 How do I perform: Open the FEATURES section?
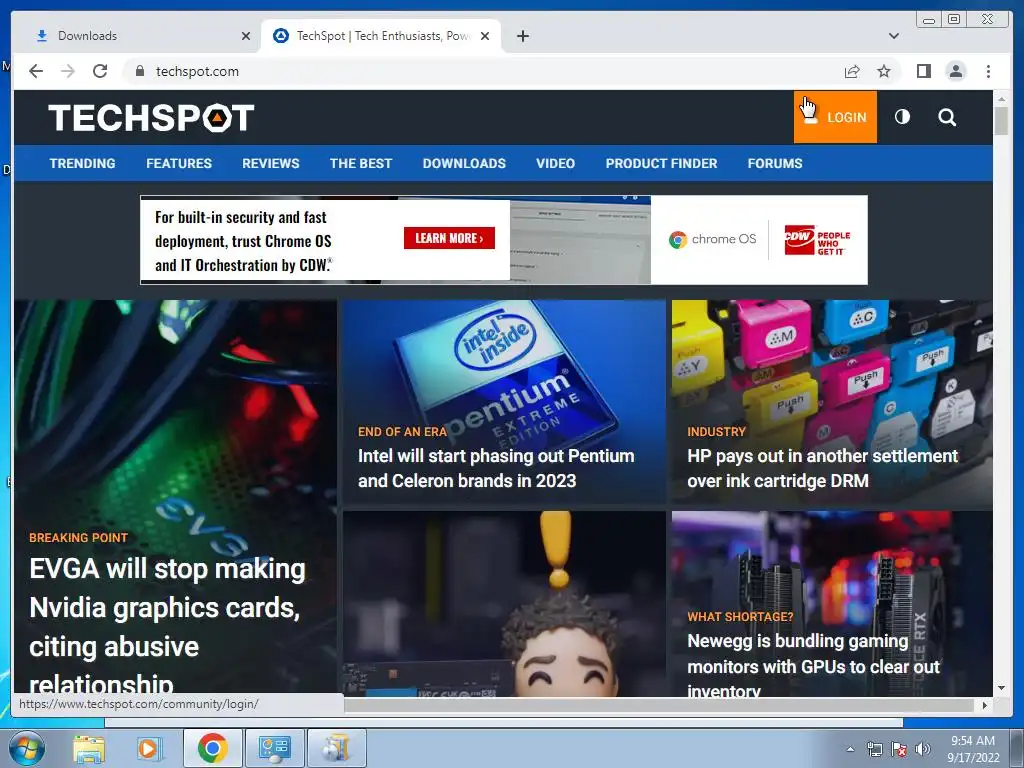click(179, 163)
